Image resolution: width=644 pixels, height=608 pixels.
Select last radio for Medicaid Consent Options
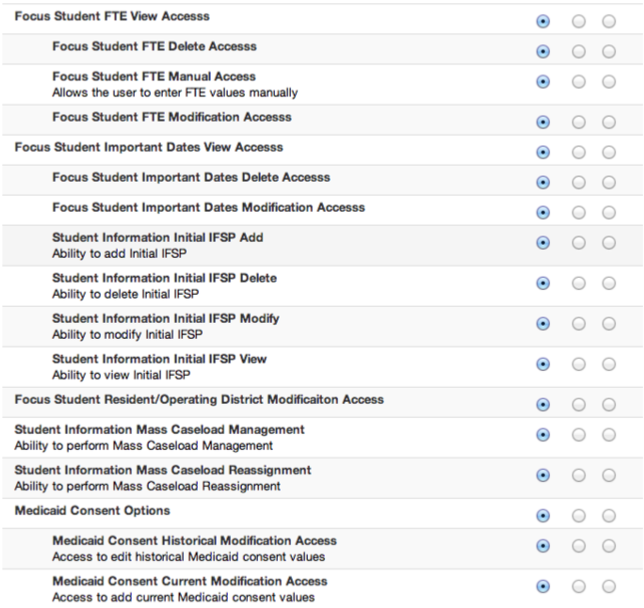[609, 516]
